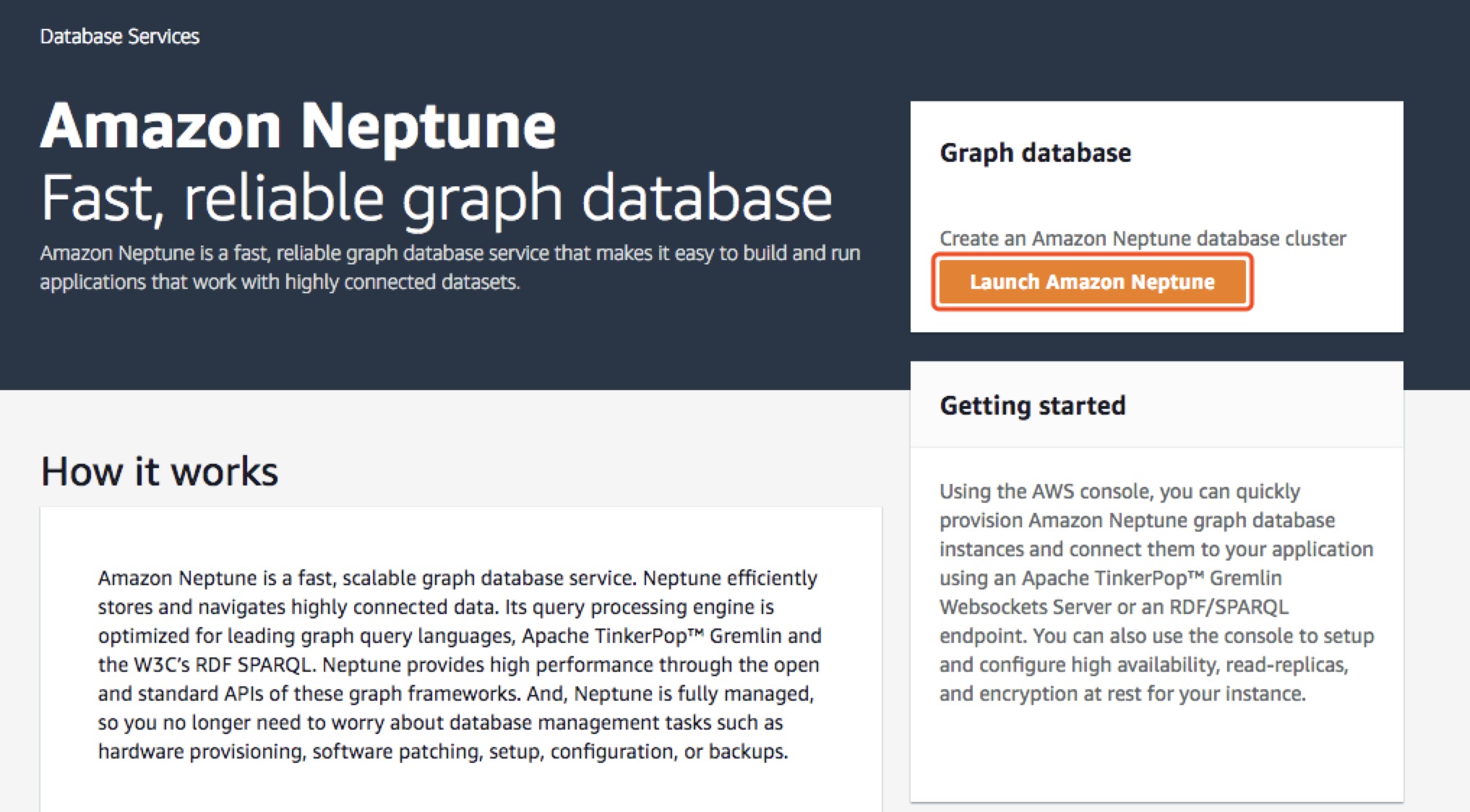This screenshot has height=812, width=1470.
Task: Click the How it works paragraph text
Action: coord(459,665)
